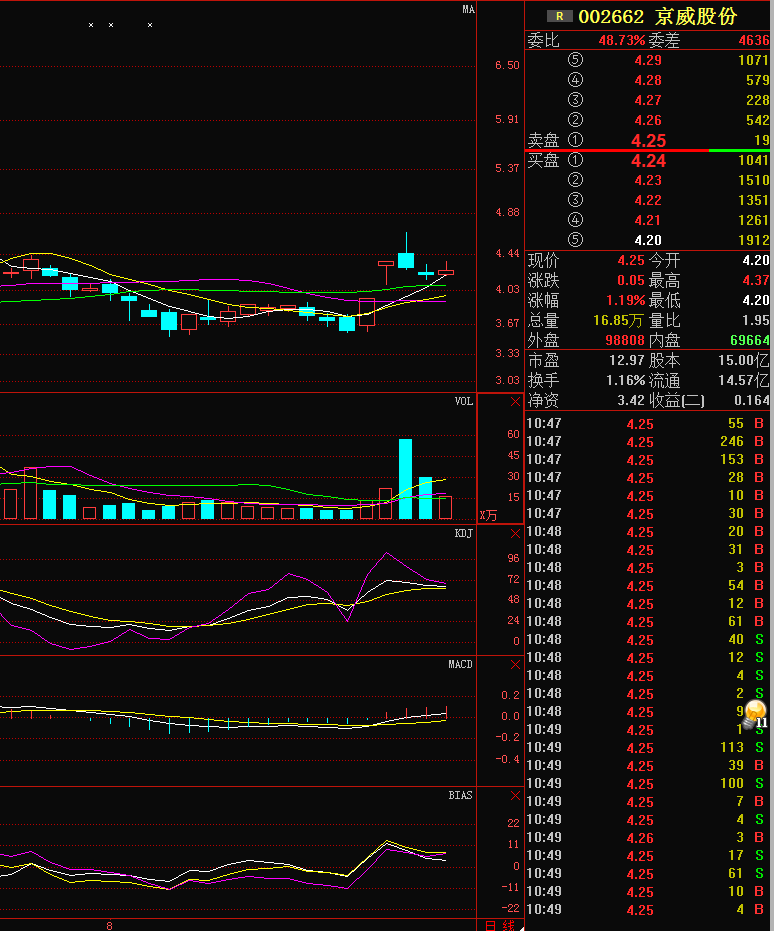Click stock name 京威股份 in the header
Viewport: 774px width, 931px height.
click(x=696, y=17)
